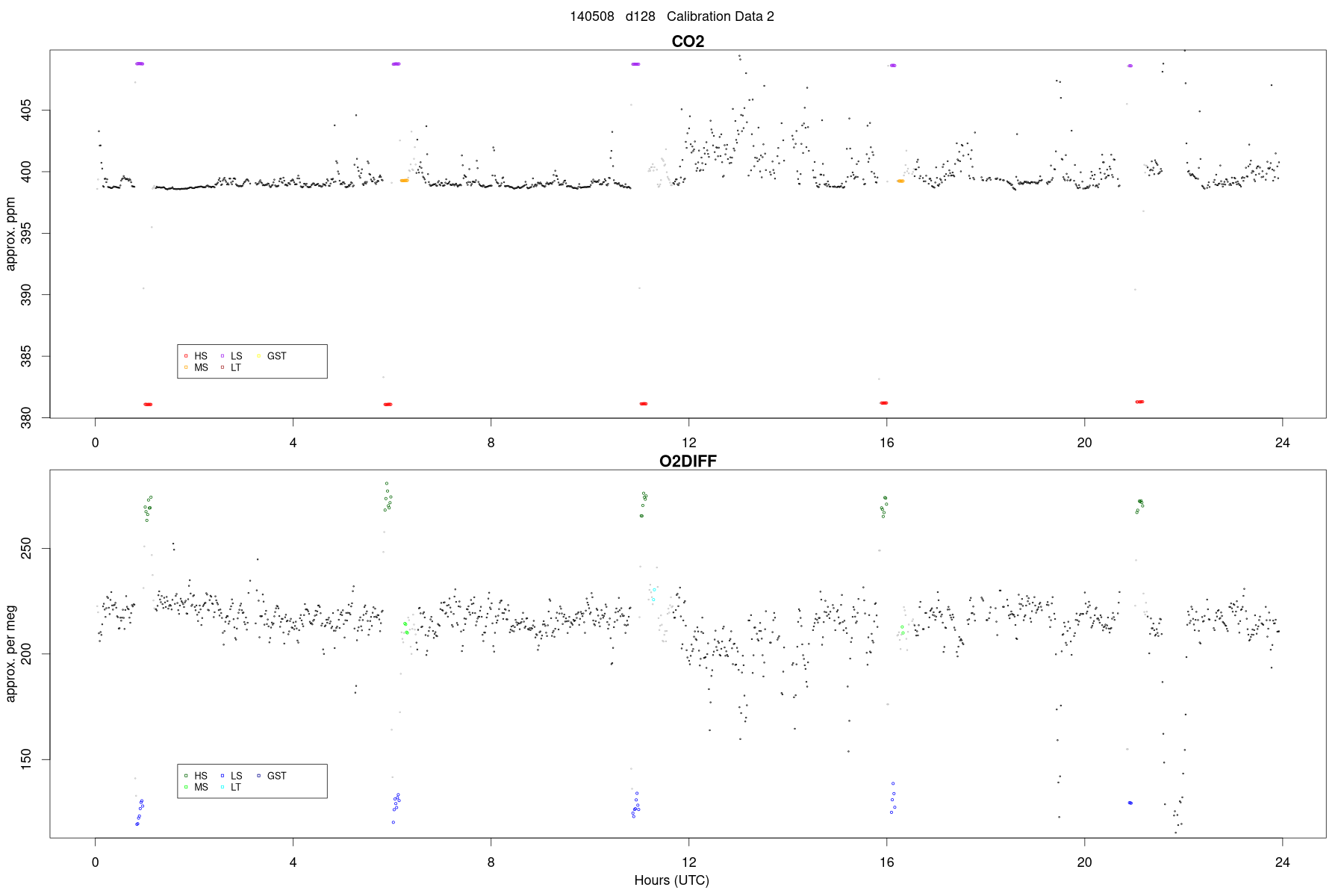
Task: Click the '16' tick on O2DIFF x-axis
Action: coord(886,862)
